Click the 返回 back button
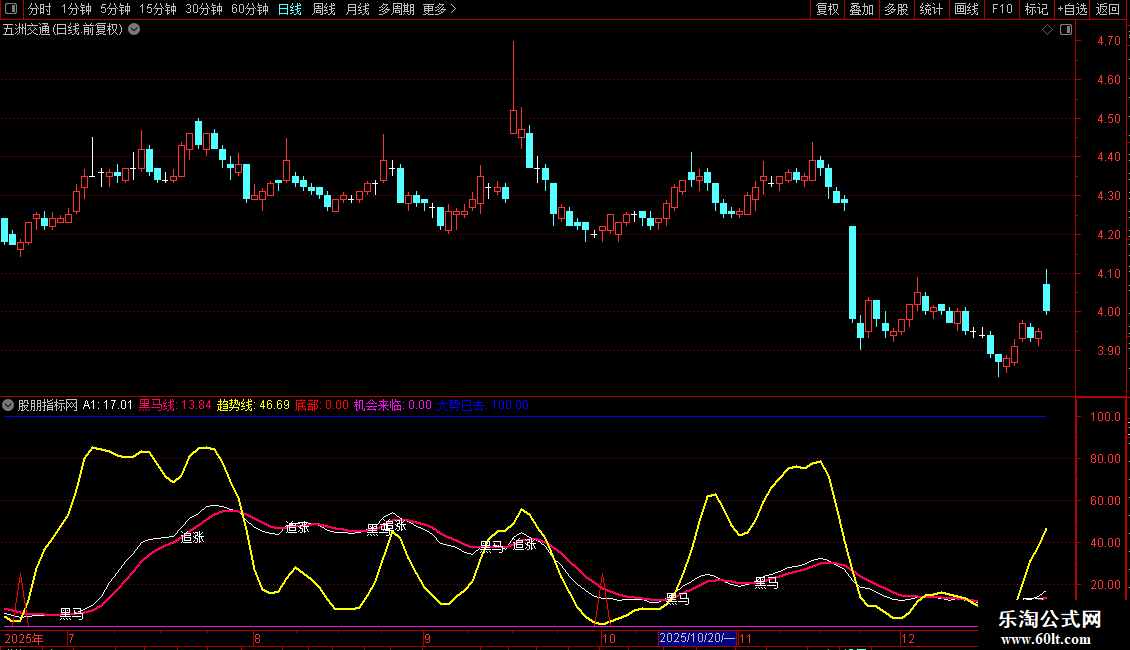1130x650 pixels. click(x=1108, y=9)
